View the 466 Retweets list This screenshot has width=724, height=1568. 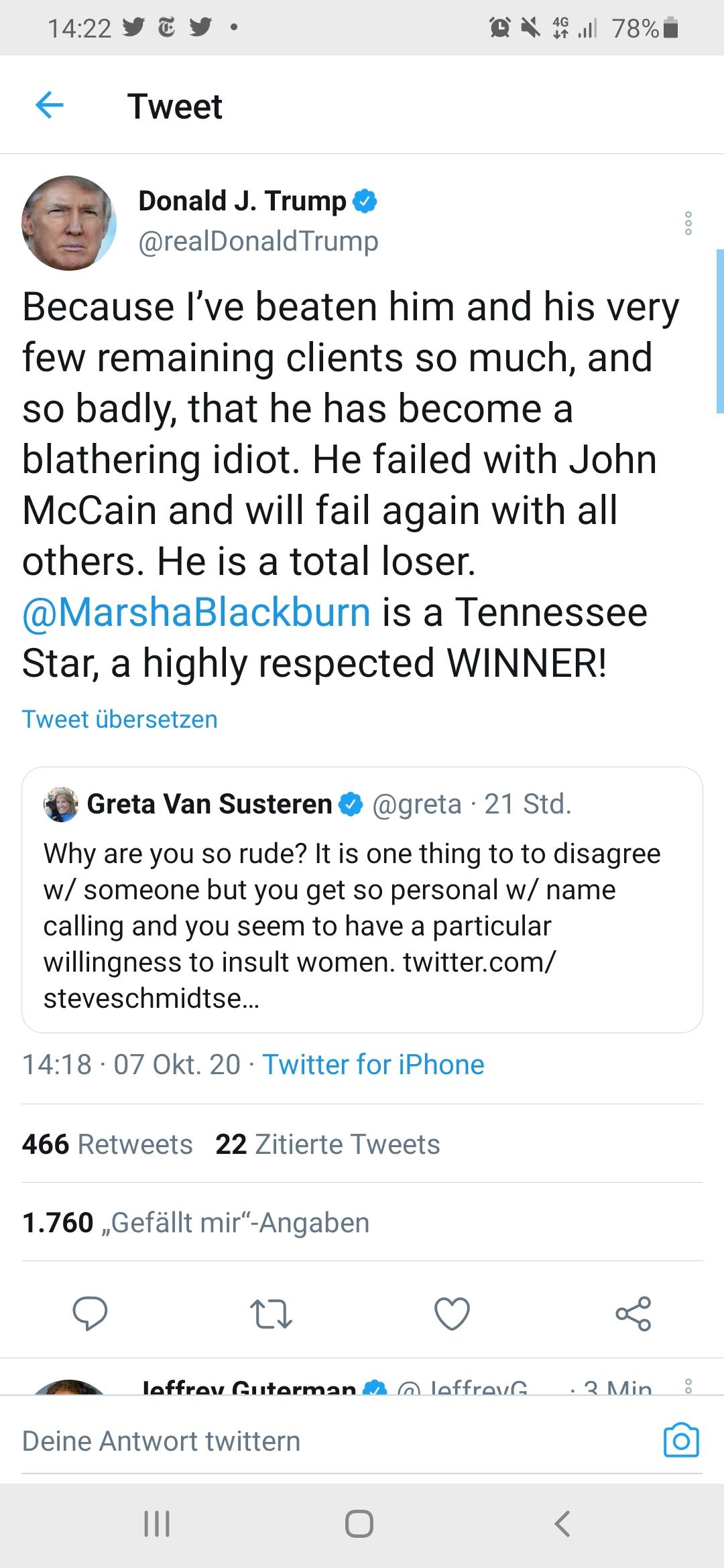(107, 1144)
